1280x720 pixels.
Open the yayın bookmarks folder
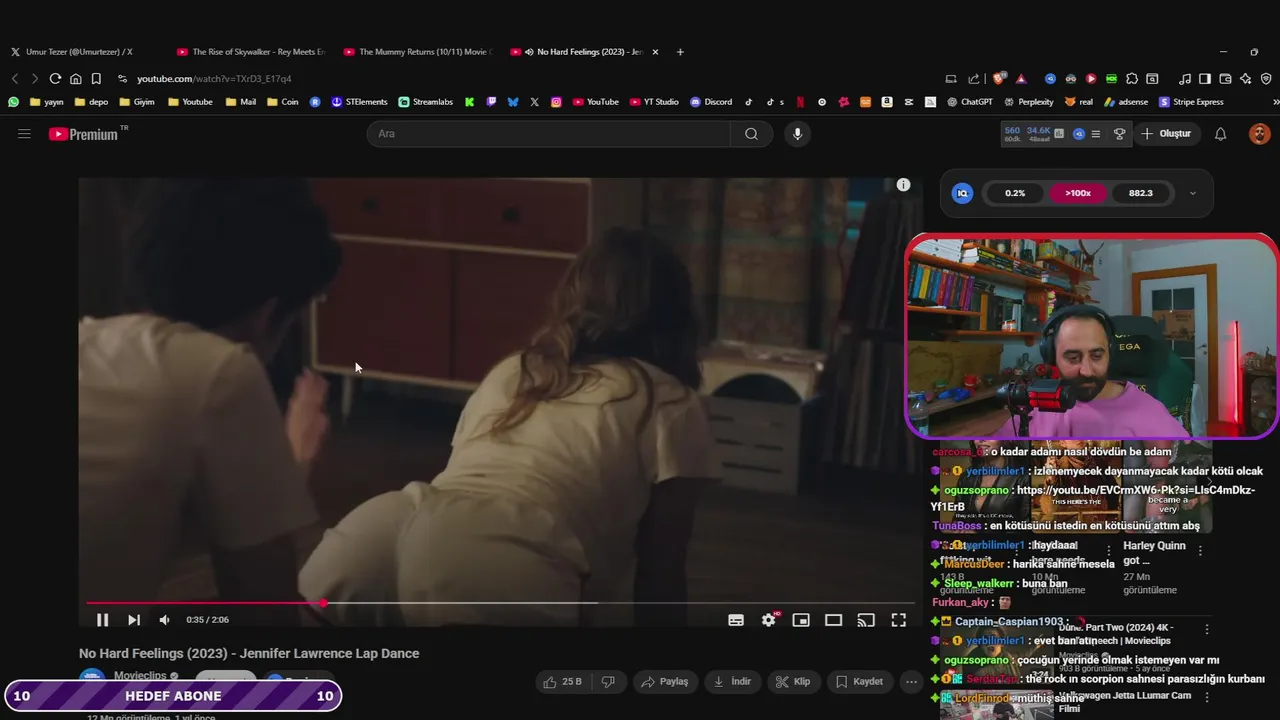[47, 102]
